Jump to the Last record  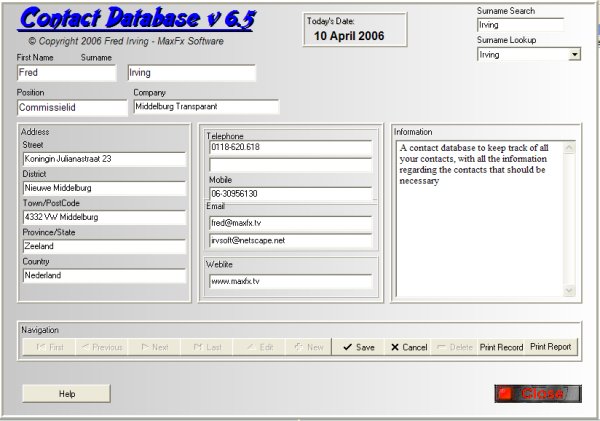tap(206, 347)
